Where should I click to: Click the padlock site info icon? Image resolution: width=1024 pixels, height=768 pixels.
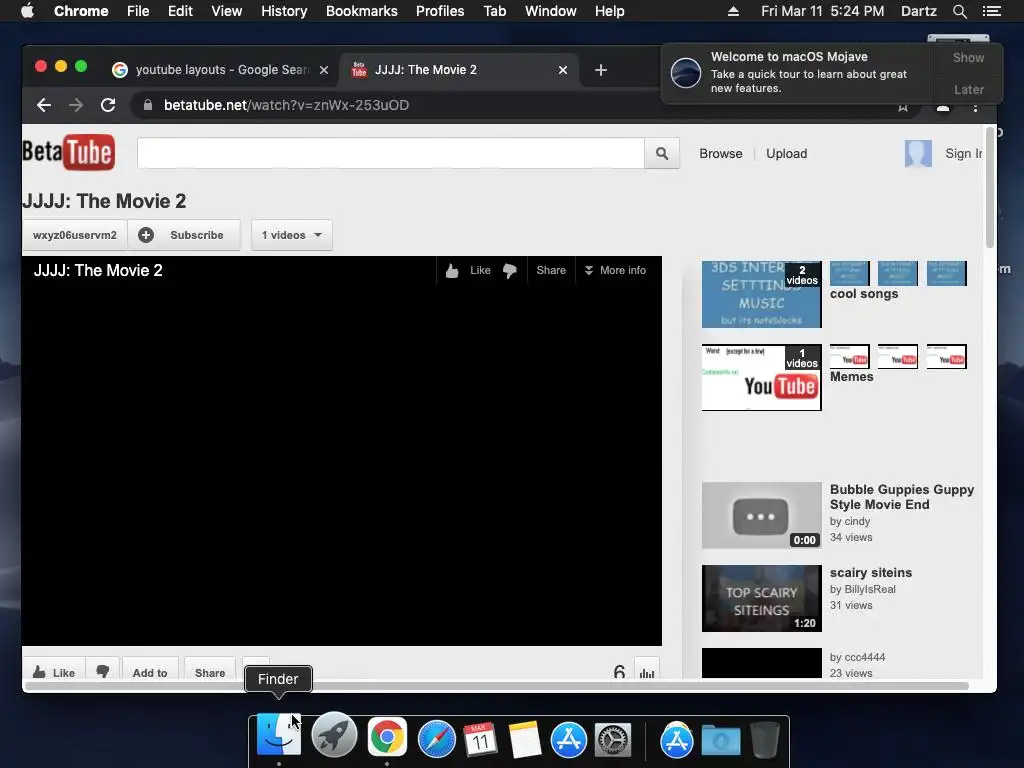(148, 105)
